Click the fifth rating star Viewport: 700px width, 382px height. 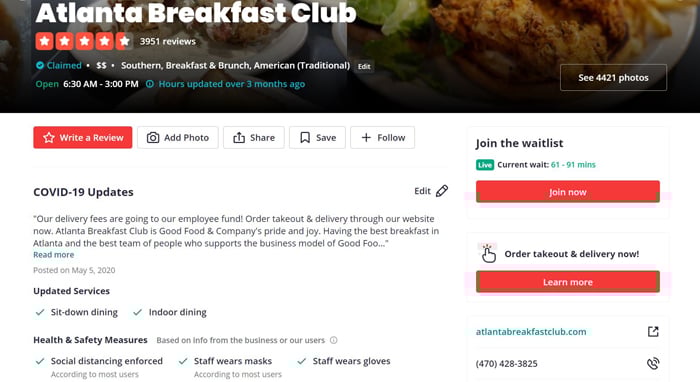[124, 41]
